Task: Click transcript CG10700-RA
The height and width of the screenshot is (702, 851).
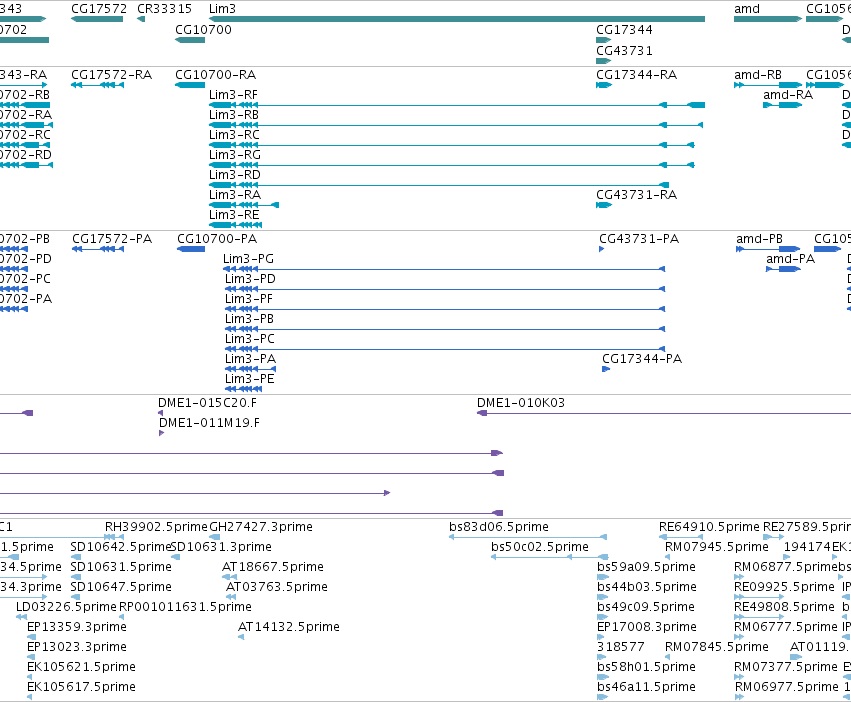Action: (215, 74)
